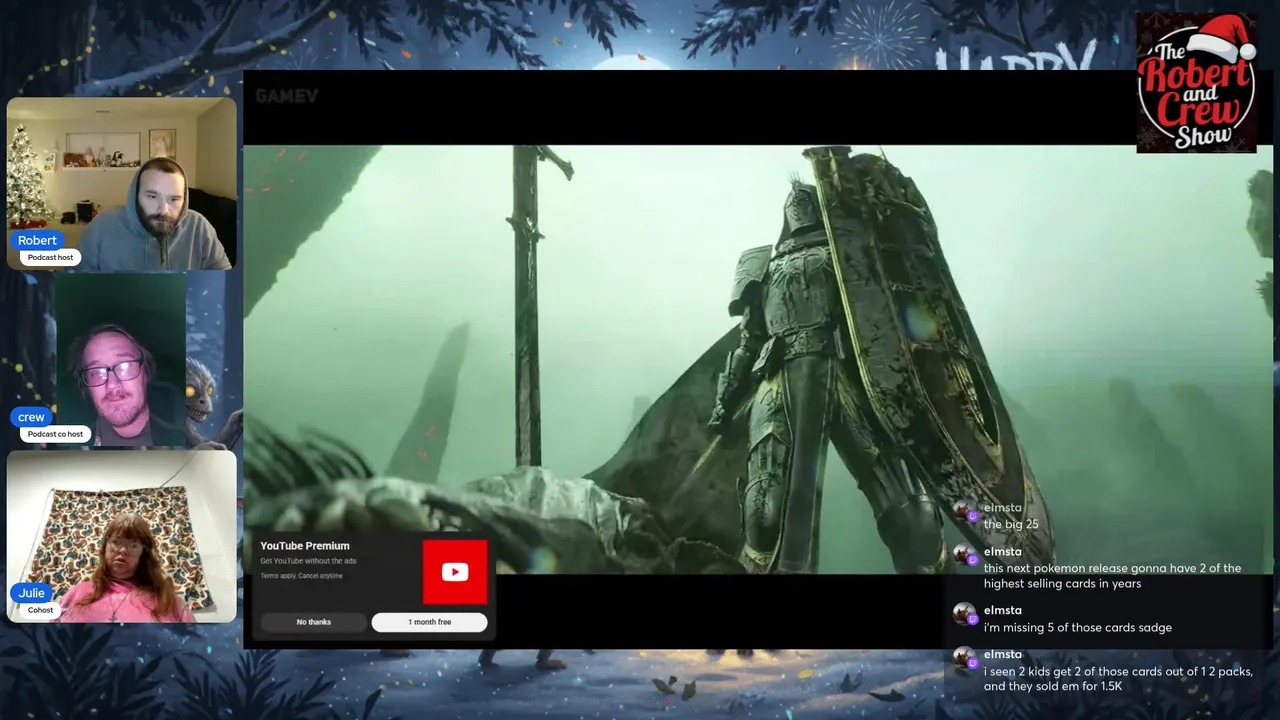This screenshot has height=720, width=1280.
Task: Select crew's webcam feed
Action: (121, 360)
